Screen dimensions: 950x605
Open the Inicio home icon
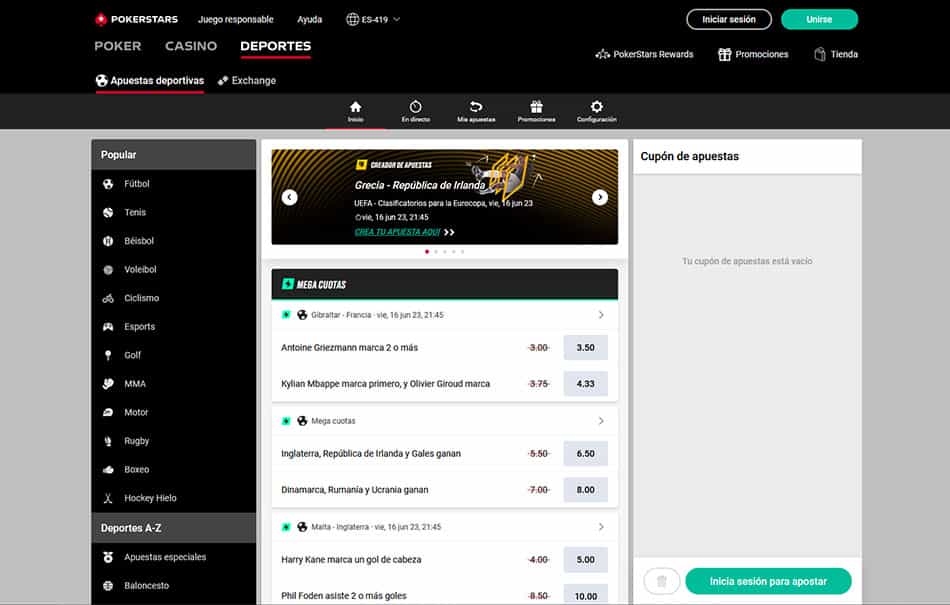(x=356, y=107)
